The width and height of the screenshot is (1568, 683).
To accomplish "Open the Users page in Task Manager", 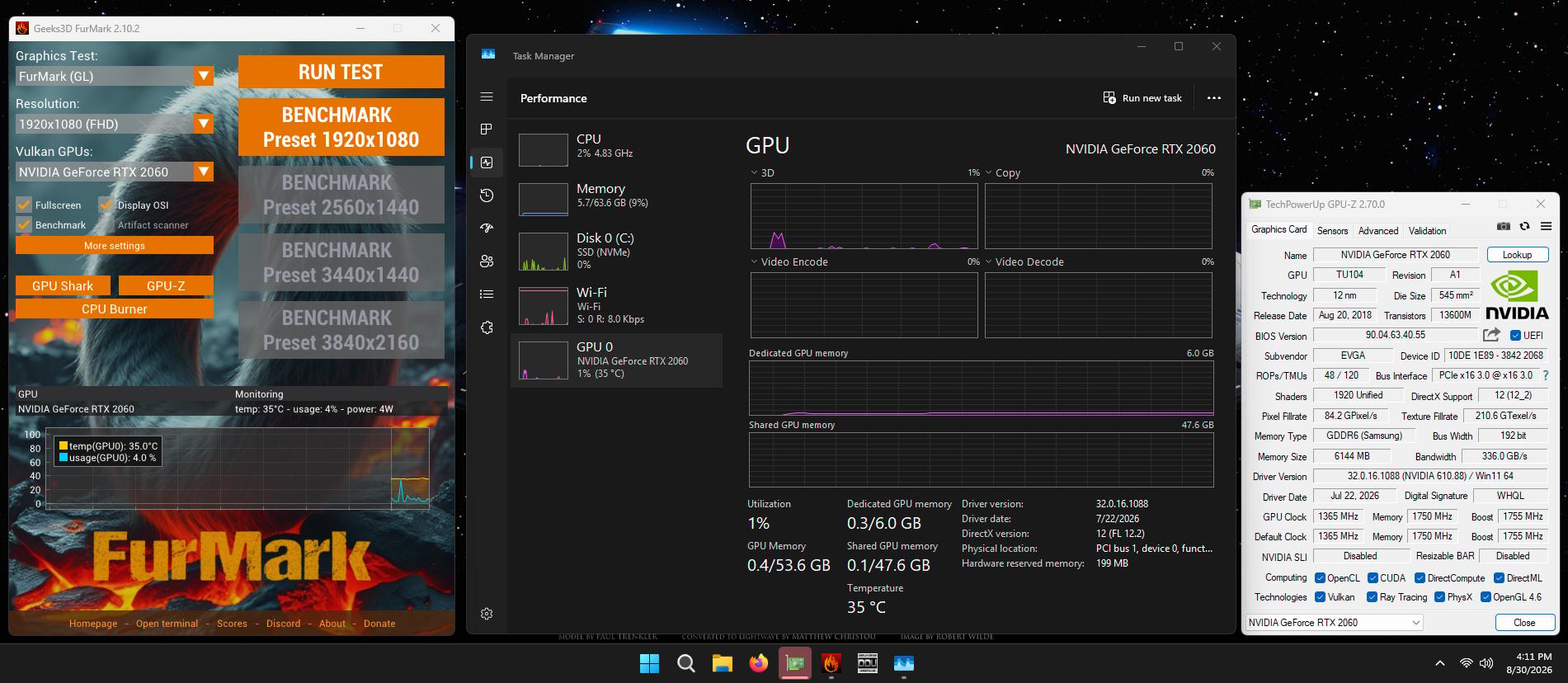I will click(x=487, y=261).
